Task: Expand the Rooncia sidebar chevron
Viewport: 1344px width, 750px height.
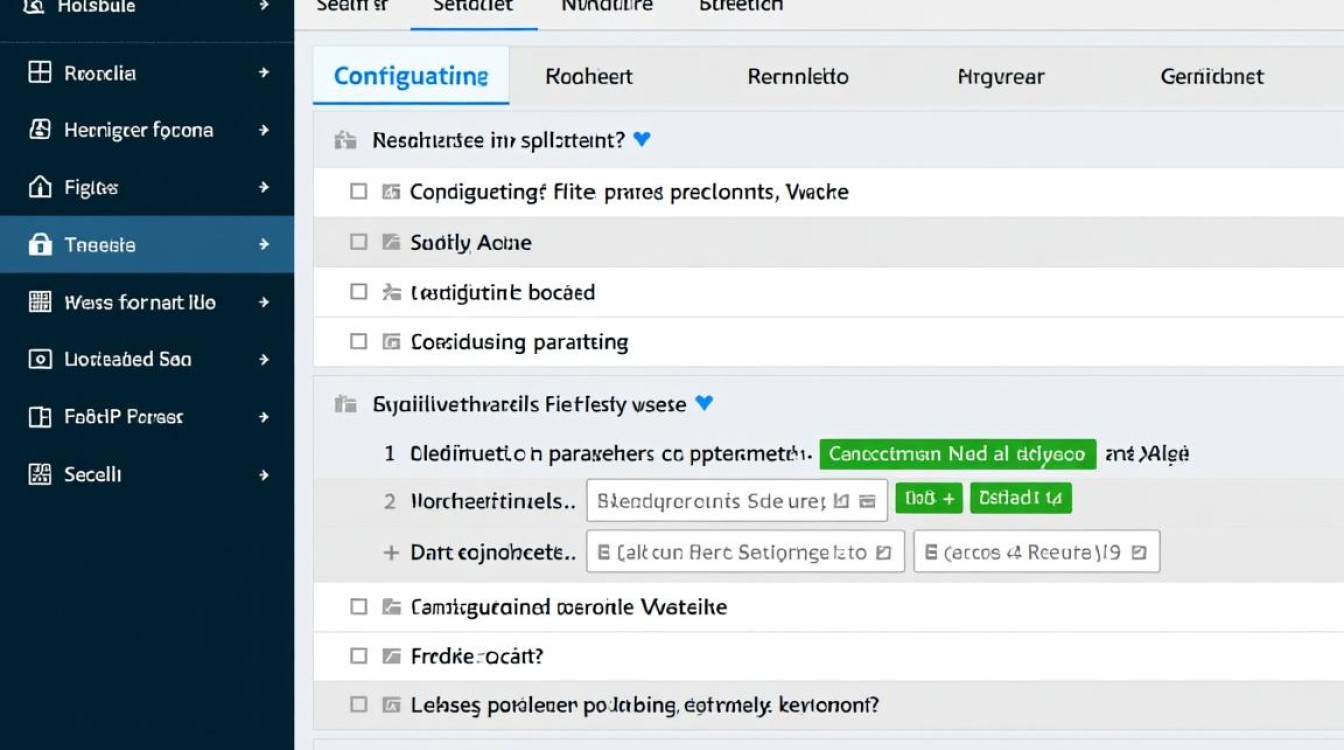Action: [264, 72]
